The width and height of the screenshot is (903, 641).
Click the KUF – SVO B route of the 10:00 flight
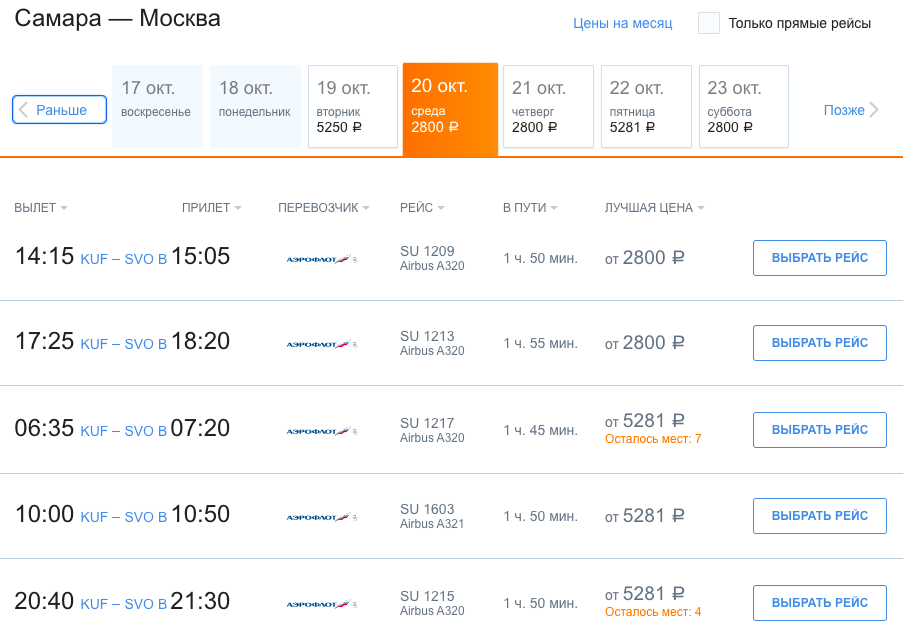pyautogui.click(x=123, y=517)
